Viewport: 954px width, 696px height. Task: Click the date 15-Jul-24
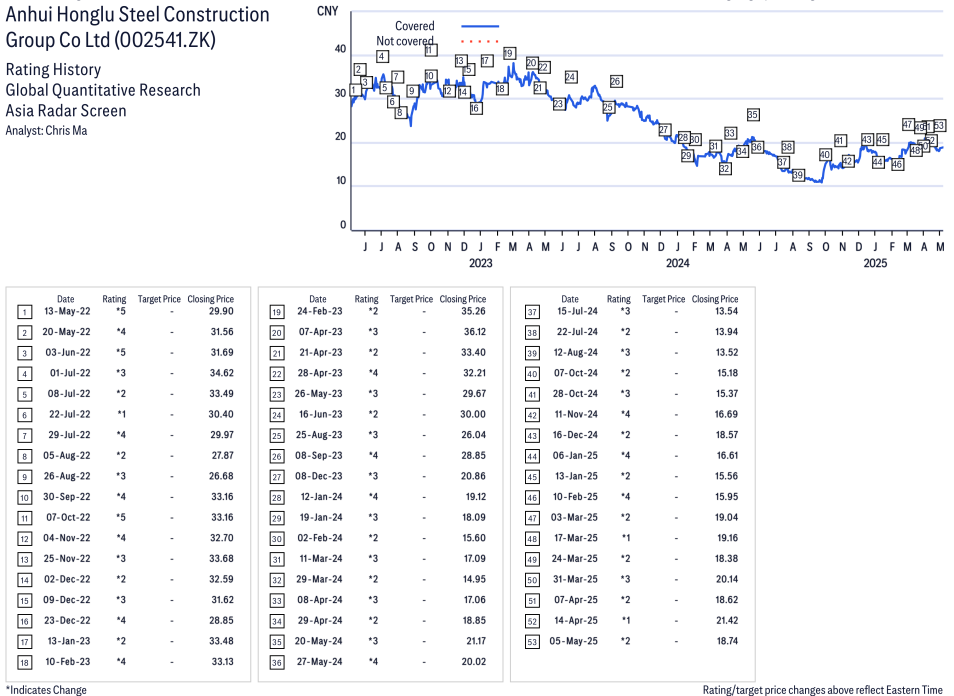point(577,311)
